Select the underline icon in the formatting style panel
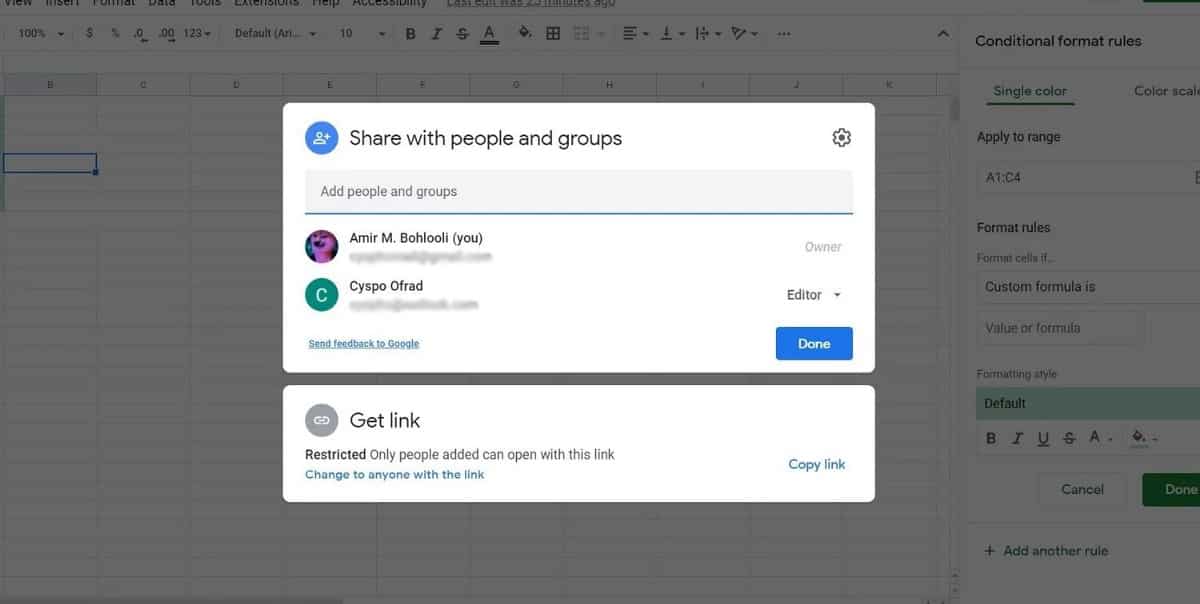1200x604 pixels. [1043, 438]
